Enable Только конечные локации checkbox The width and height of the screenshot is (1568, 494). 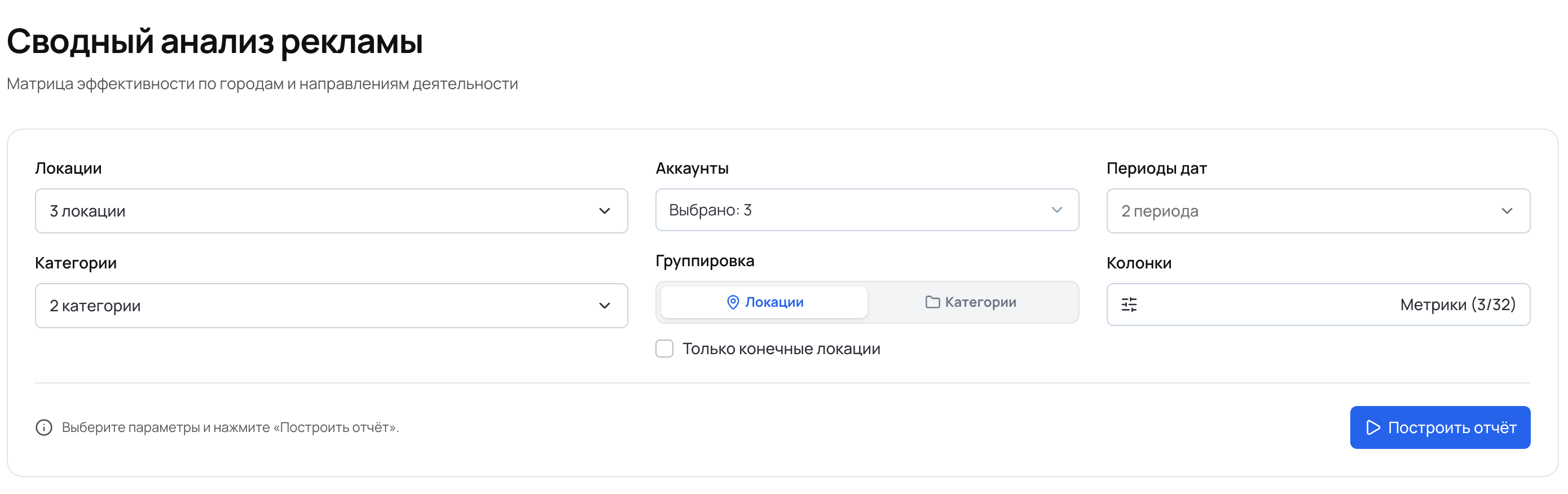[664, 349]
